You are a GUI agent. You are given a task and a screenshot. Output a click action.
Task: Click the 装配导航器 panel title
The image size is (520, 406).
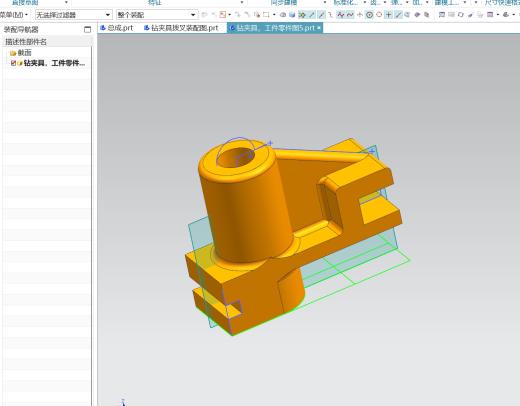click(x=21, y=30)
